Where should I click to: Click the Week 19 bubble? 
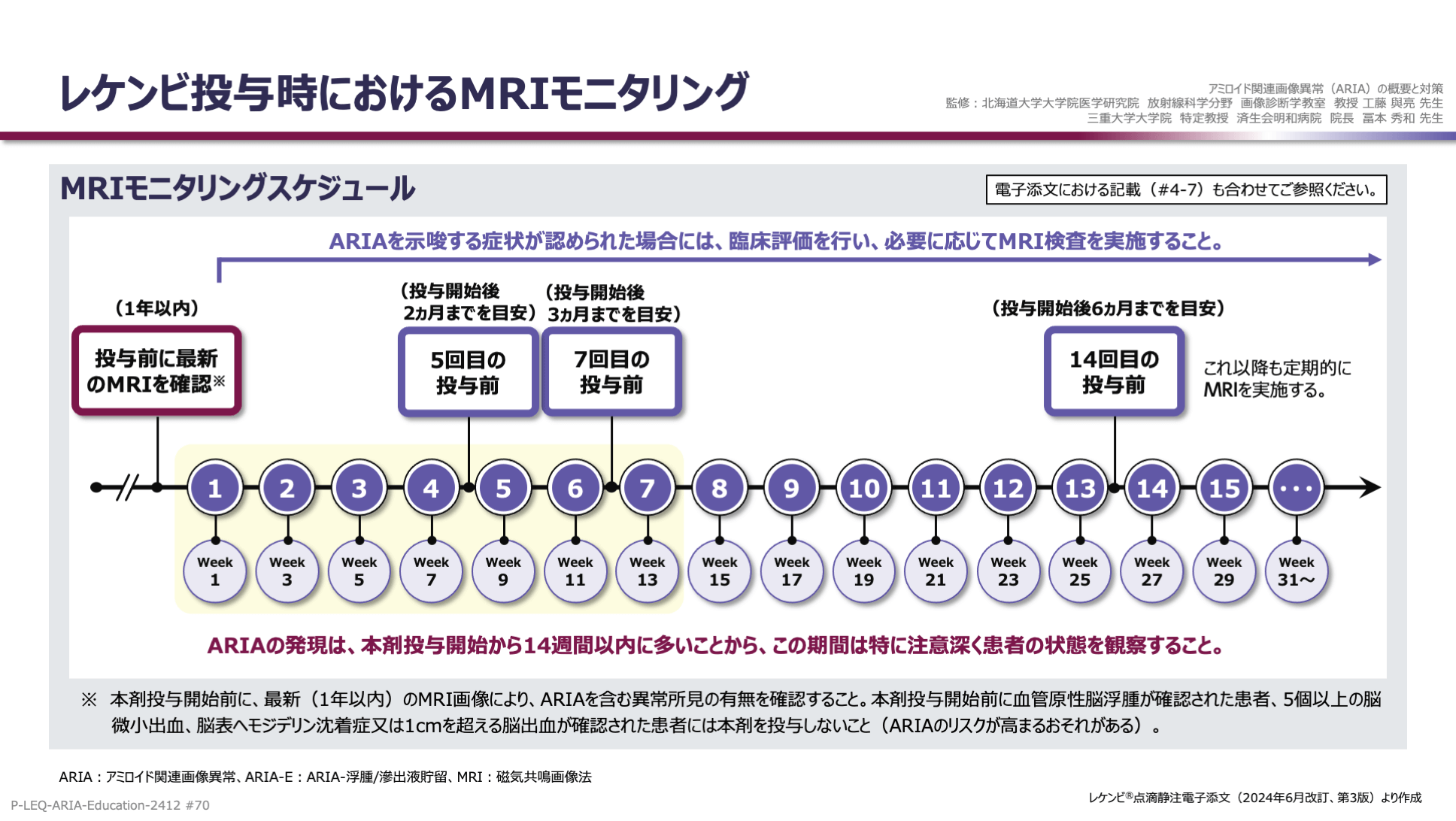coord(863,571)
